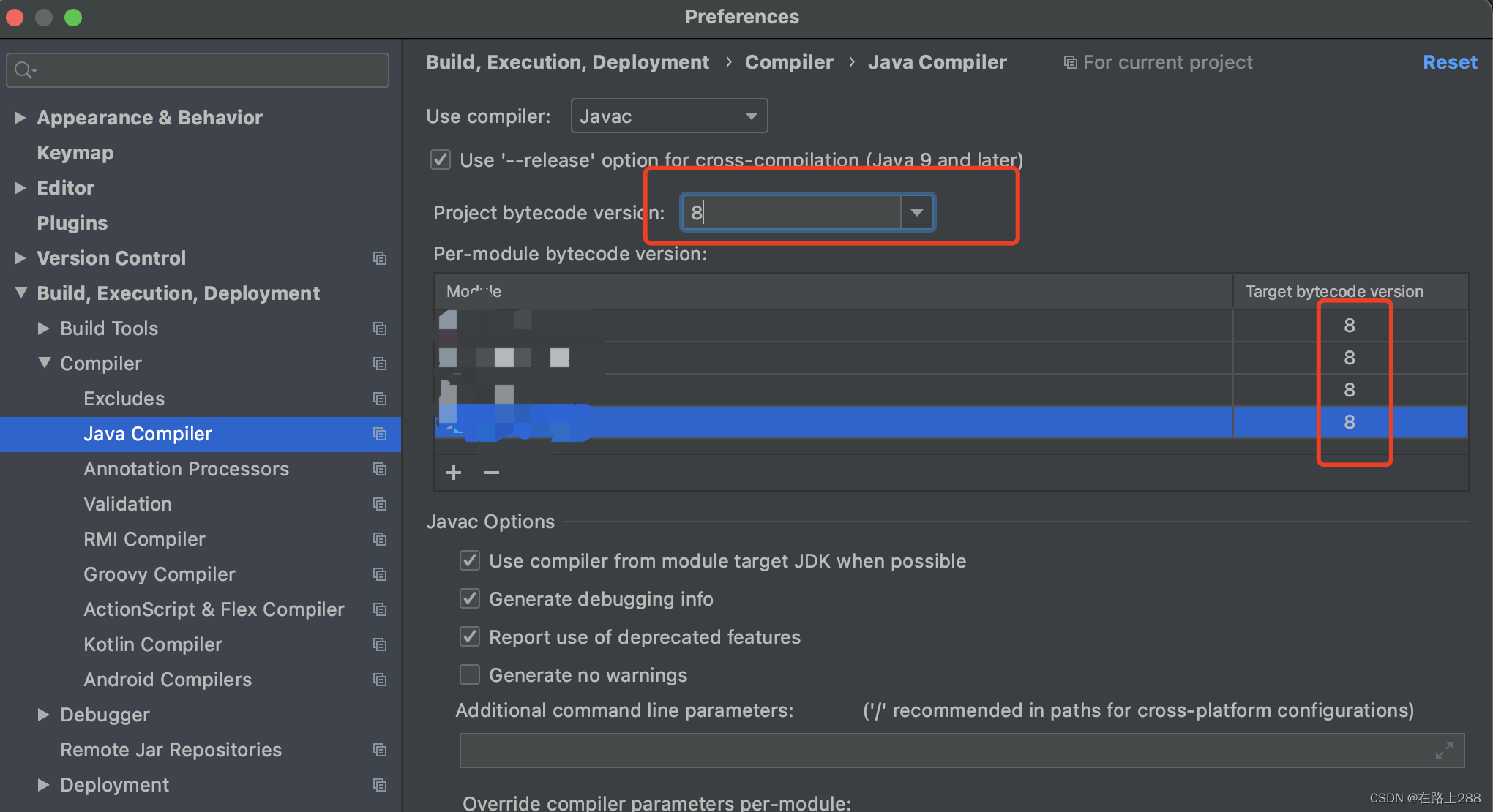The width and height of the screenshot is (1493, 812).
Task: Collapse the Build, Execution, Deployment section
Action: click(x=20, y=293)
